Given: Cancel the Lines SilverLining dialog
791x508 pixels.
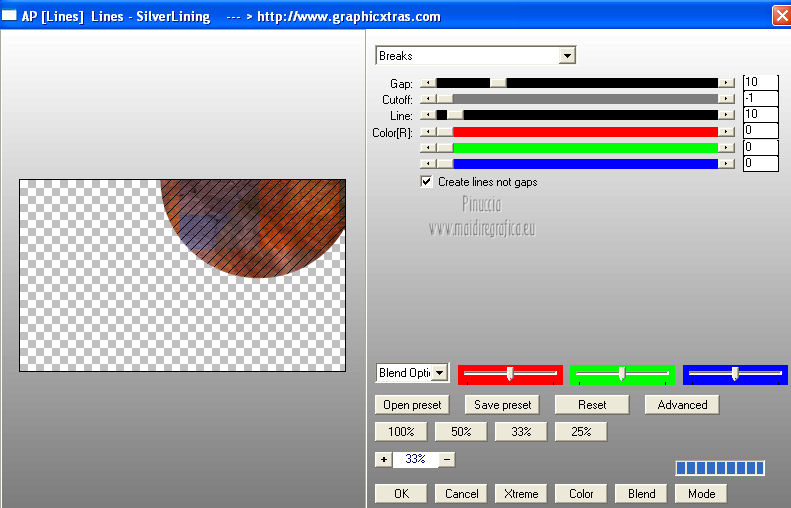Looking at the screenshot, I should tap(461, 494).
